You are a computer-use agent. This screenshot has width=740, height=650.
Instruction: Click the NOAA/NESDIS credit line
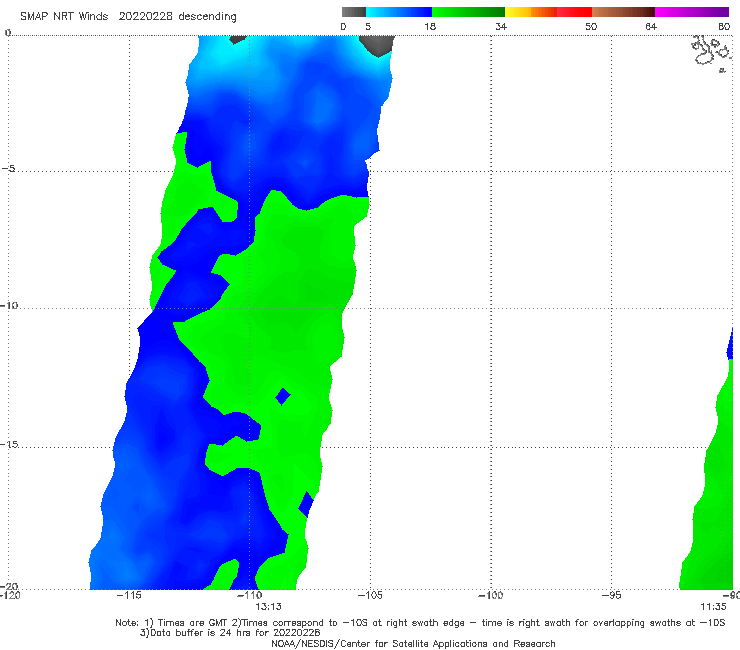(413, 643)
